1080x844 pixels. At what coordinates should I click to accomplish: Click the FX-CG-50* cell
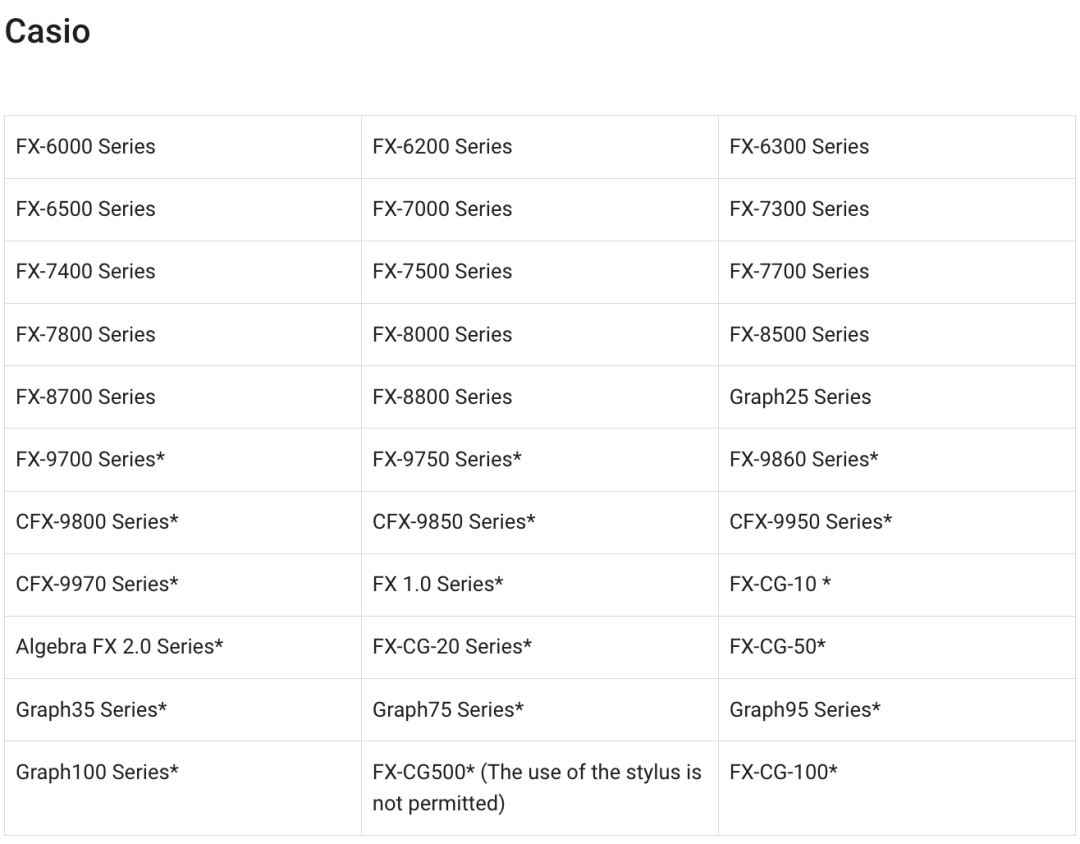(777, 647)
